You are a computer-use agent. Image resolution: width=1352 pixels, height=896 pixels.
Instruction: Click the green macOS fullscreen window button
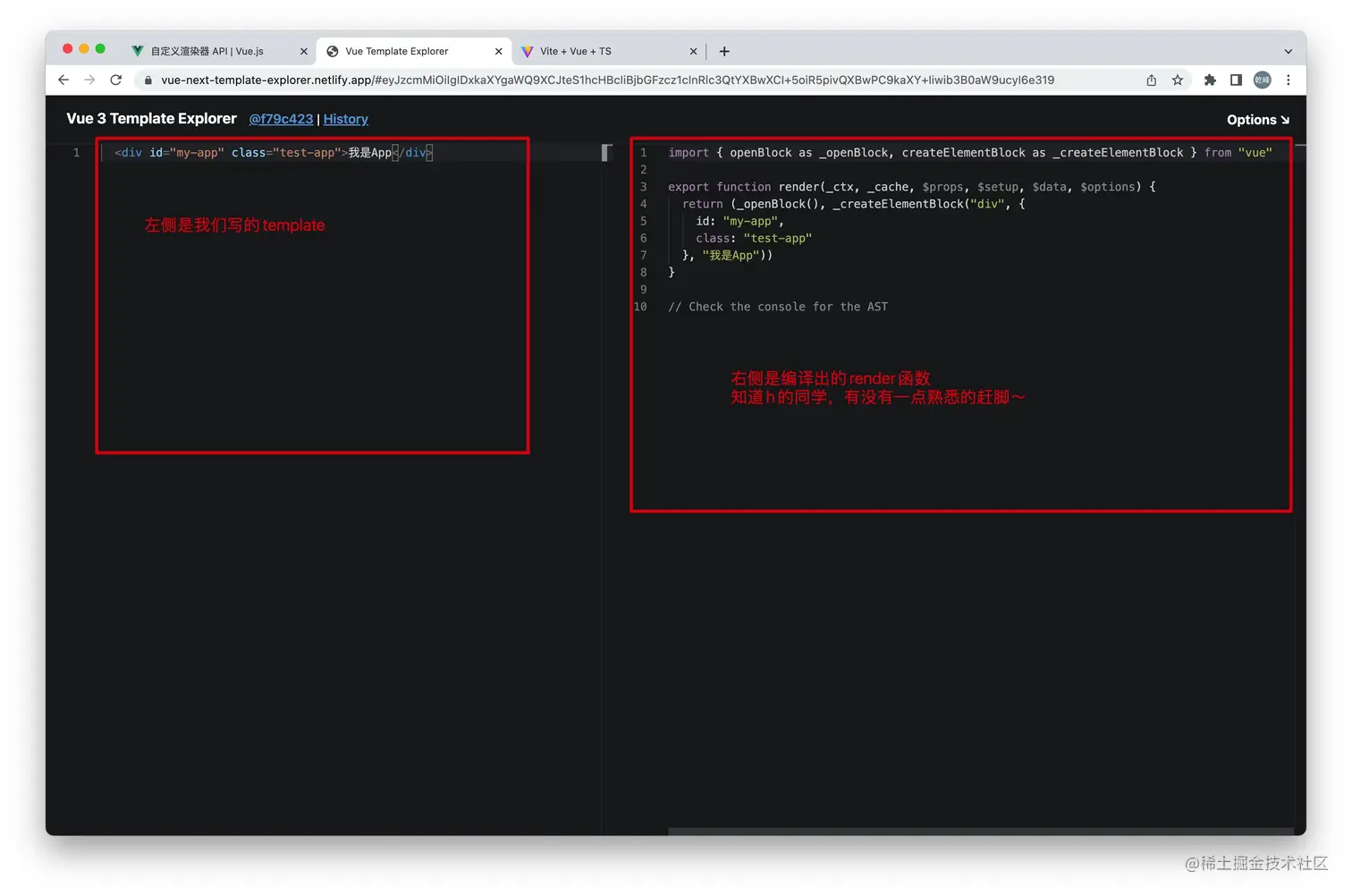(100, 49)
